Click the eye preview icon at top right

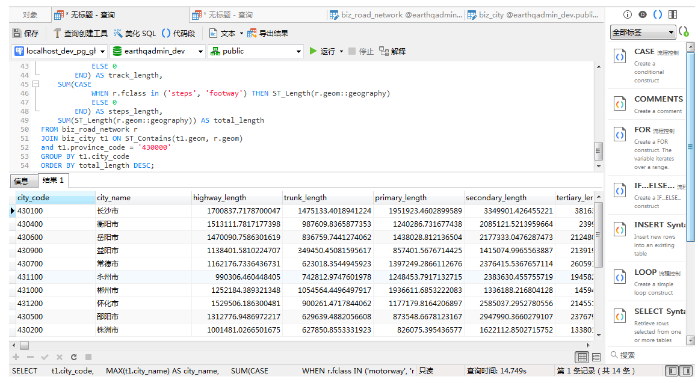tap(642, 15)
